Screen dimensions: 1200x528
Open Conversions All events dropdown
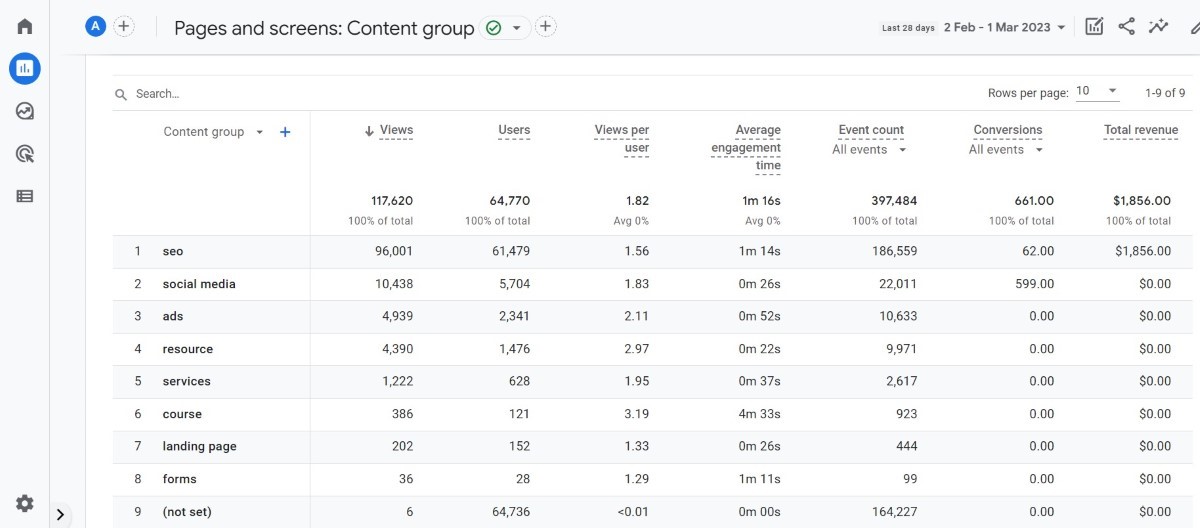[x=1006, y=150]
